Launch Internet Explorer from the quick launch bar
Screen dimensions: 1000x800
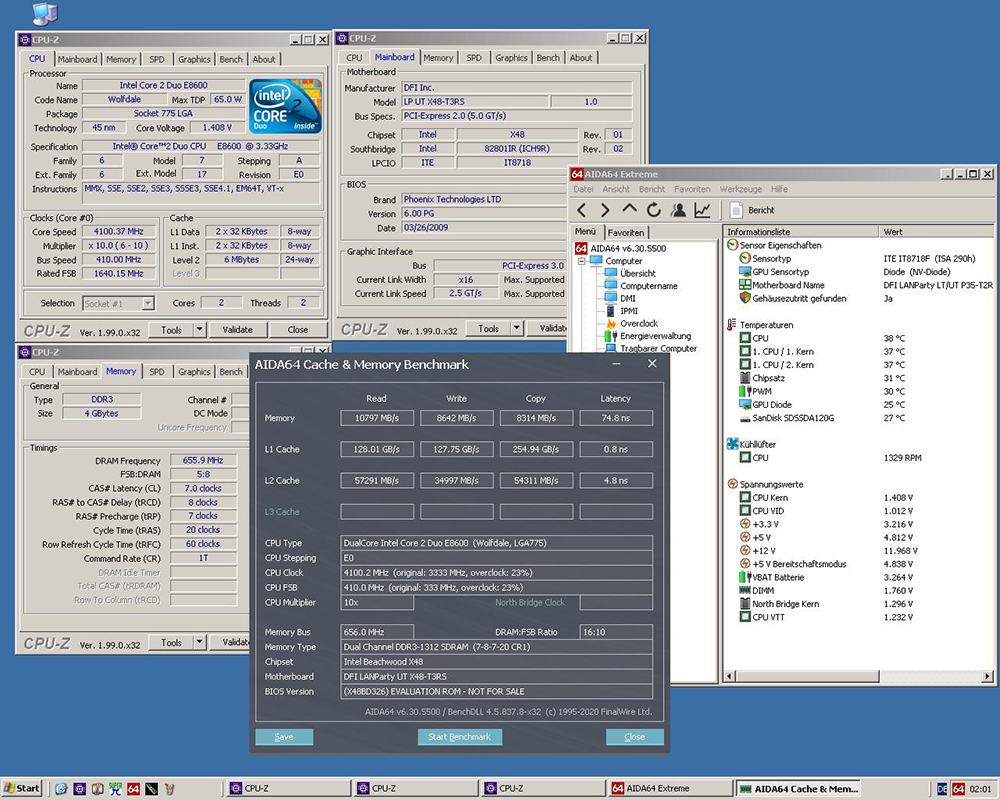pos(61,789)
